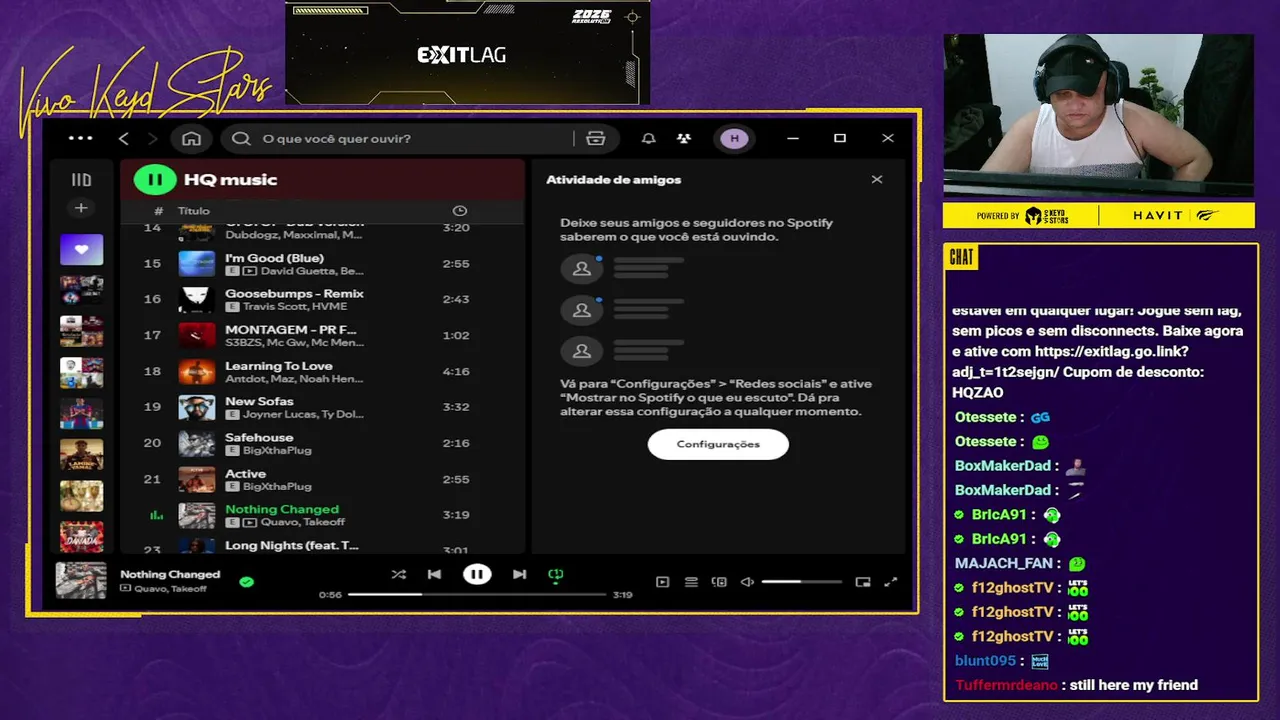1280x720 pixels.
Task: Open the play queue
Action: [691, 582]
